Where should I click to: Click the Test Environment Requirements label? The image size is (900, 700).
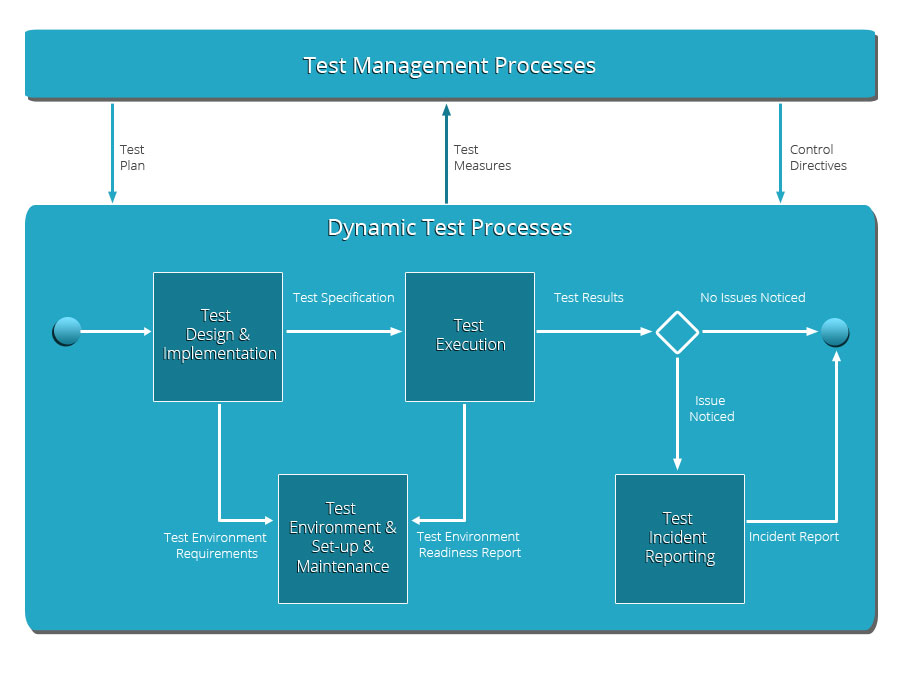click(215, 545)
